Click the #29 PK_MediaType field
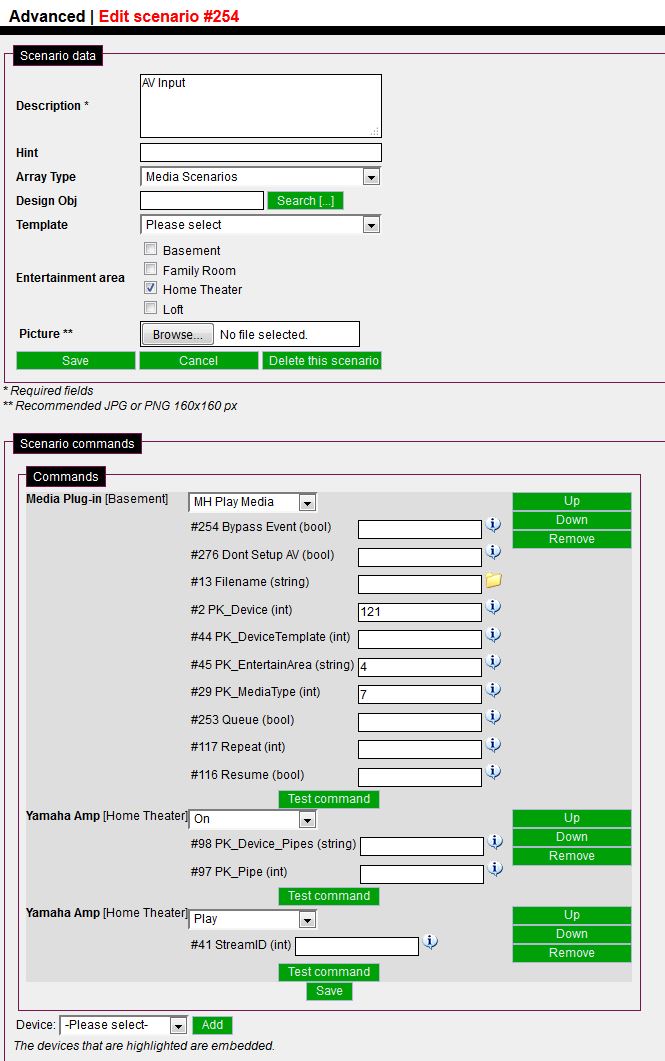The image size is (665, 1061). pyautogui.click(x=419, y=694)
